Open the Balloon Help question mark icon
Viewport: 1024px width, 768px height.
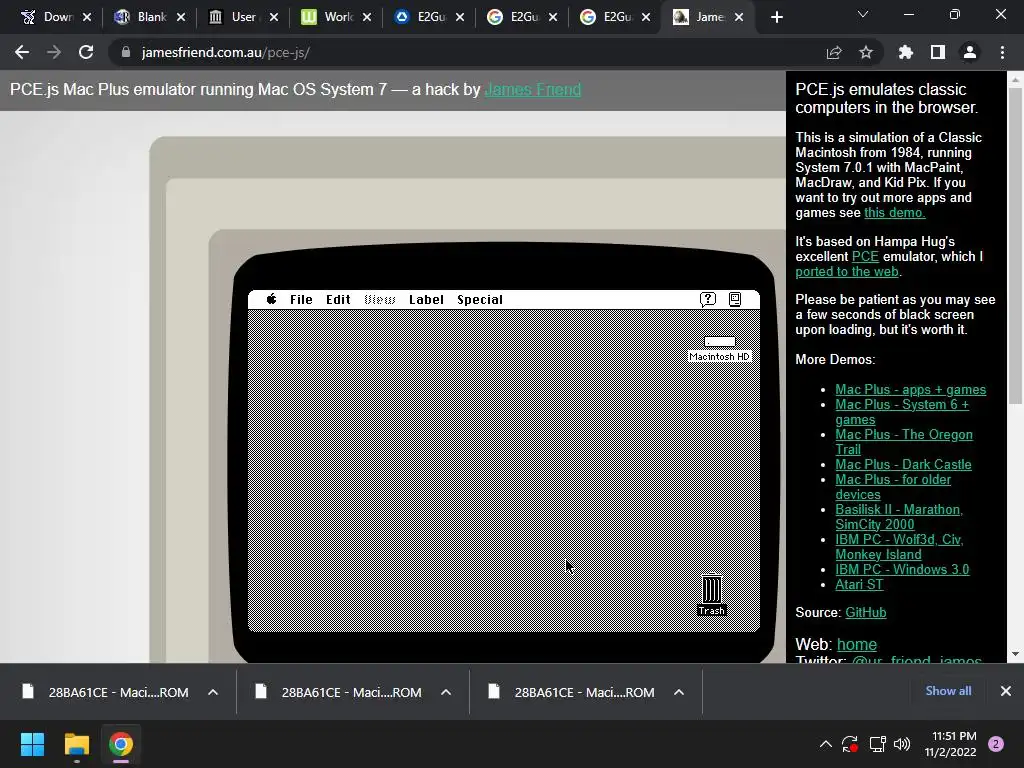tap(707, 299)
